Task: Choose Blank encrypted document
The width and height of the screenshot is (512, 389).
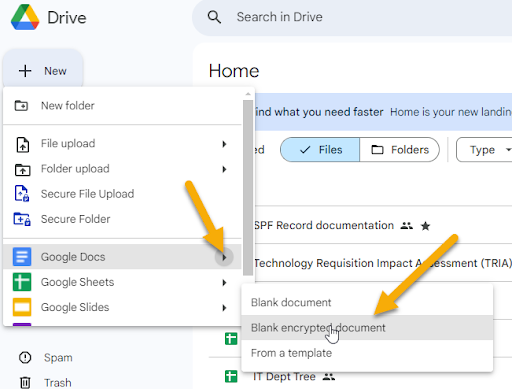Action: click(x=367, y=328)
